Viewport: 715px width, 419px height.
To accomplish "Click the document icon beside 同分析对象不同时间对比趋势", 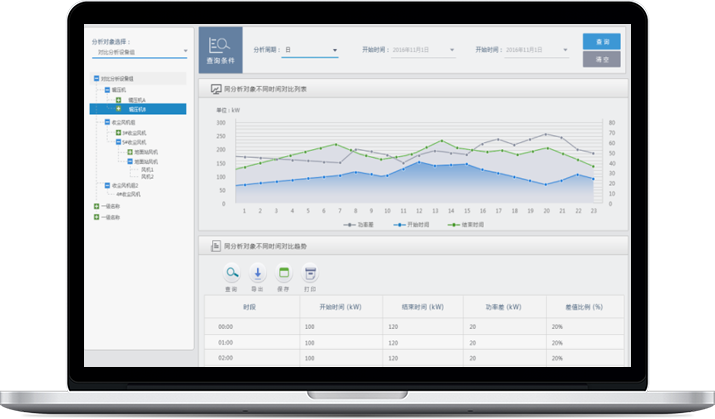I will [x=214, y=245].
